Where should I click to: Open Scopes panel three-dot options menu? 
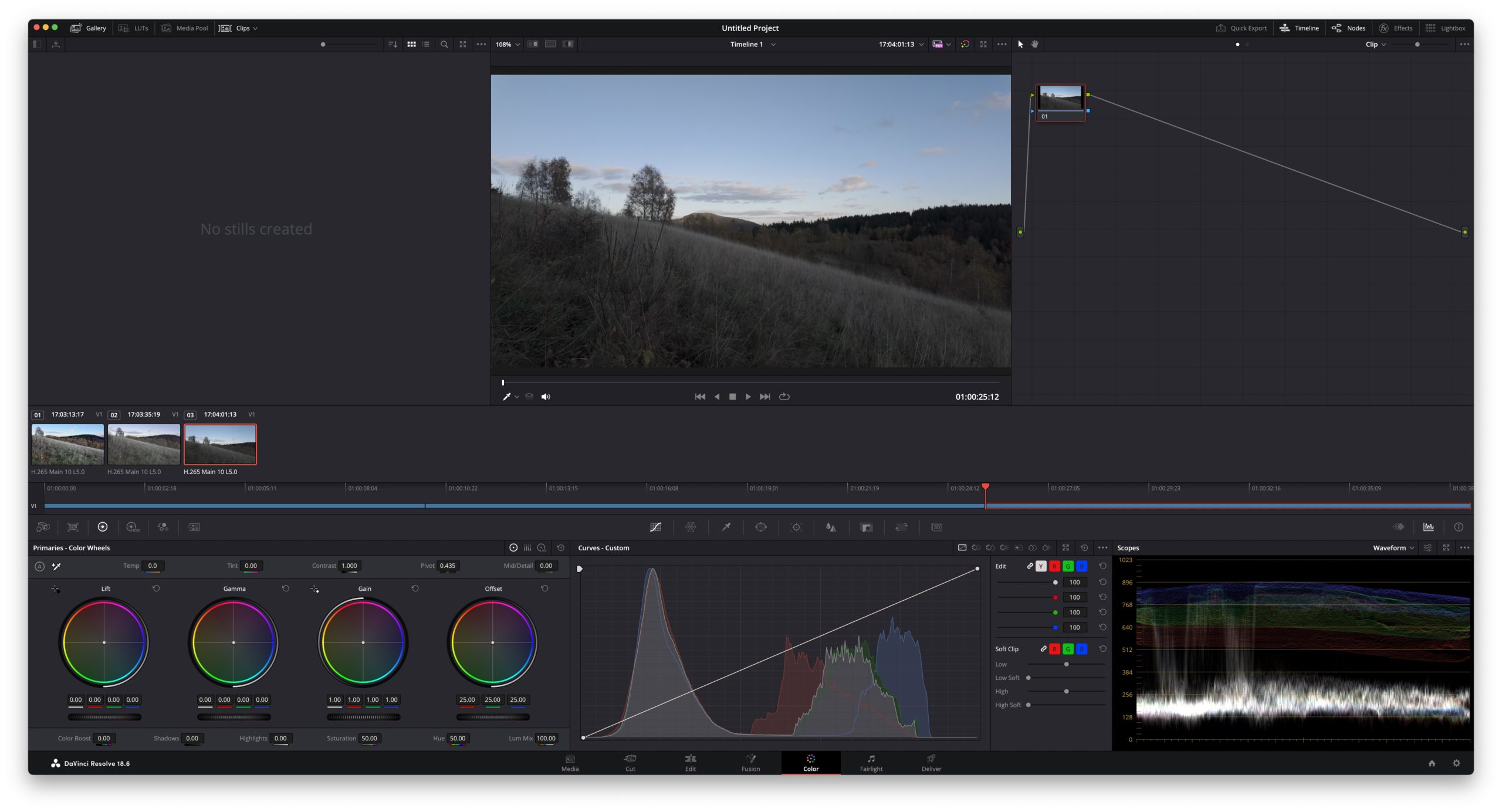(1464, 547)
